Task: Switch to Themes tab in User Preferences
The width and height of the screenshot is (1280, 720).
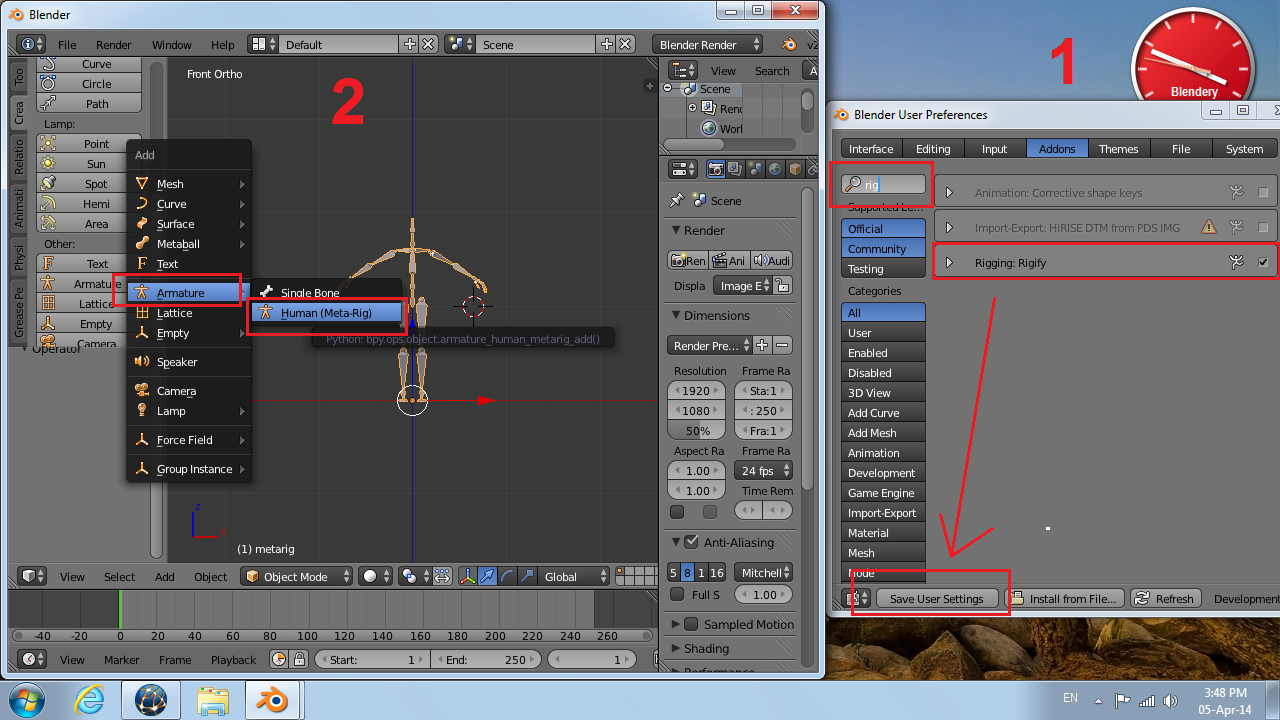Action: [1118, 148]
